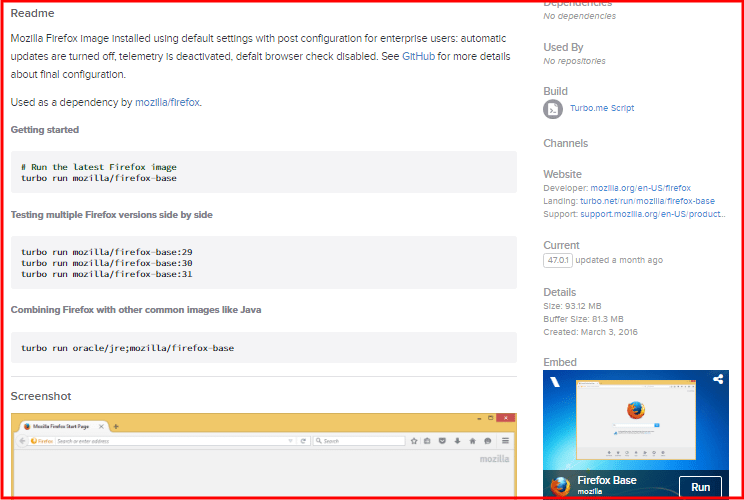744x500 pixels.
Task: Click the 'Created: March 3, 2016' detail
Action: [590, 332]
